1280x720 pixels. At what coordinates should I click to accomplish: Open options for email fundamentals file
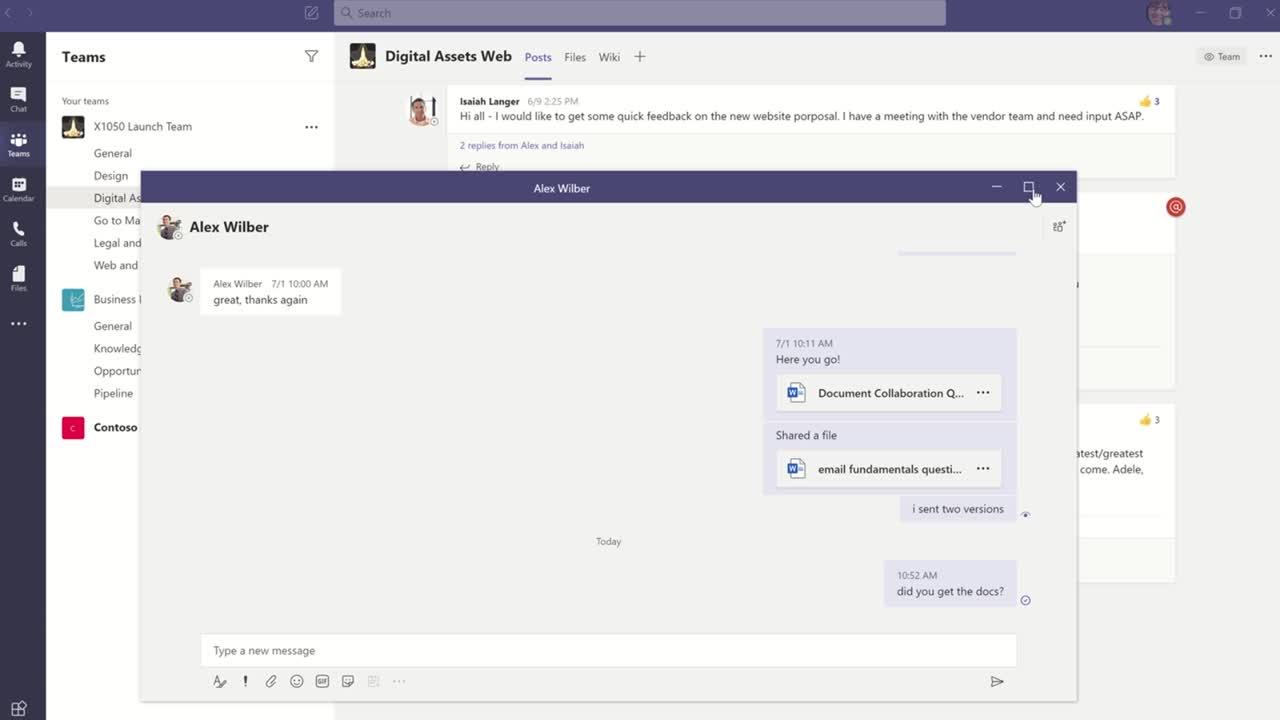point(983,469)
